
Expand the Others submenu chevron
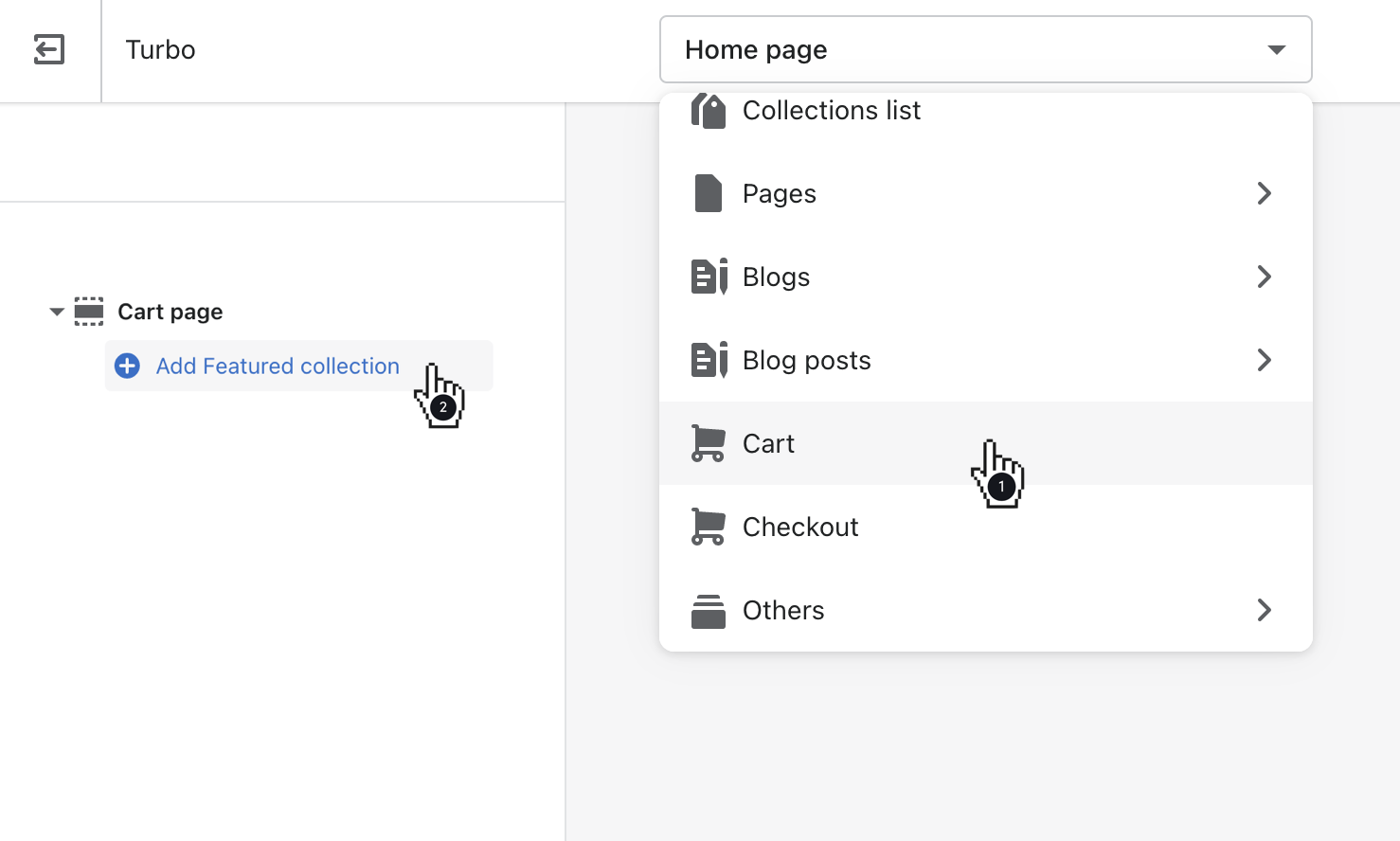click(x=1264, y=610)
